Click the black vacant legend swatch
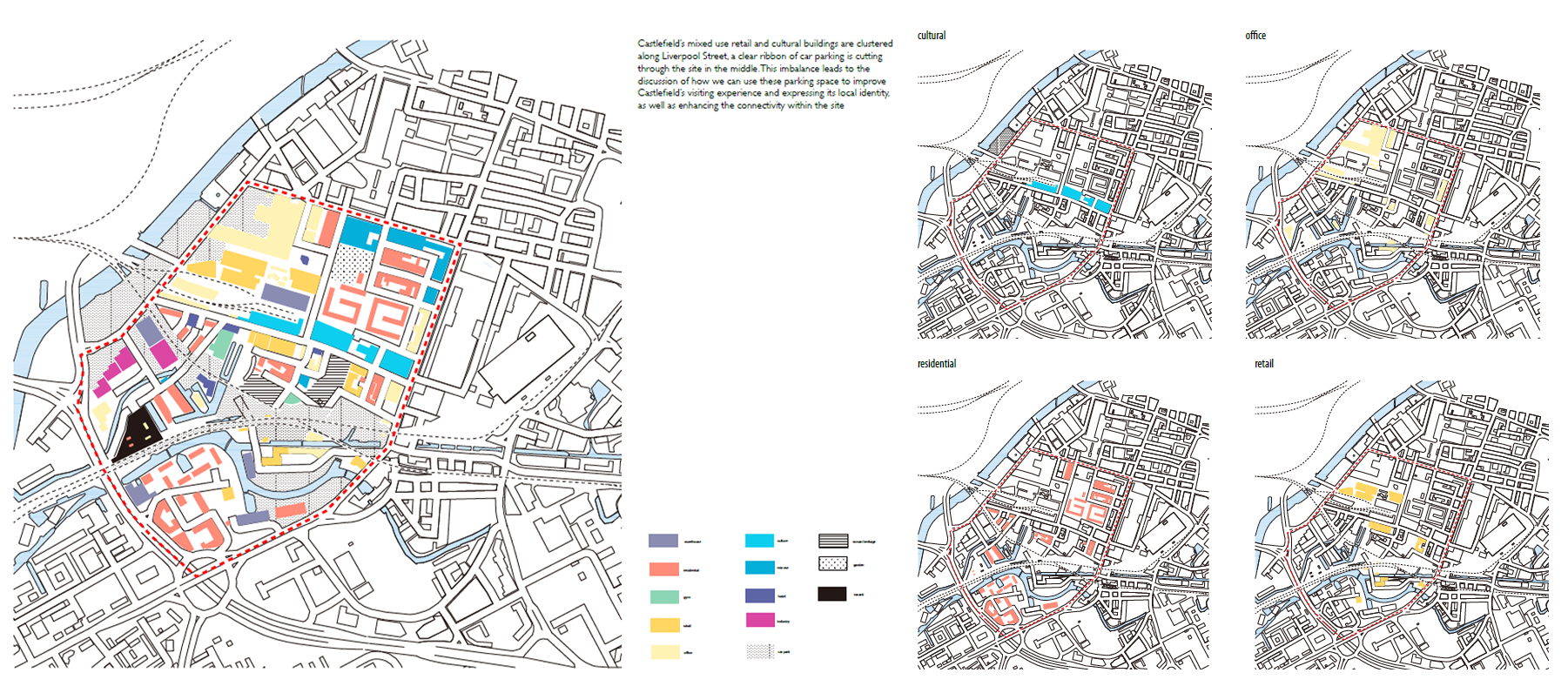 831,594
